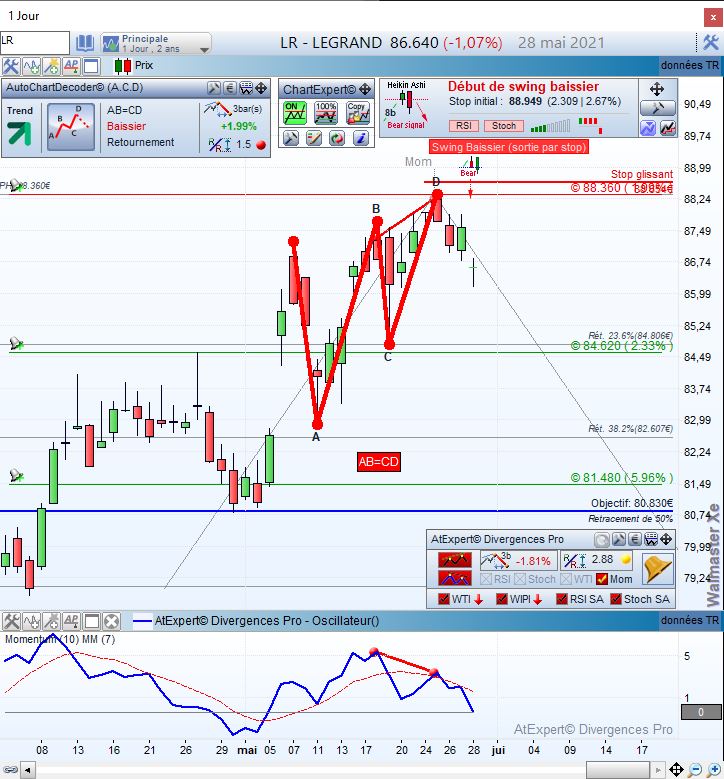Uncheck the RSI SA checkbox
The width and height of the screenshot is (724, 779).
tap(562, 600)
